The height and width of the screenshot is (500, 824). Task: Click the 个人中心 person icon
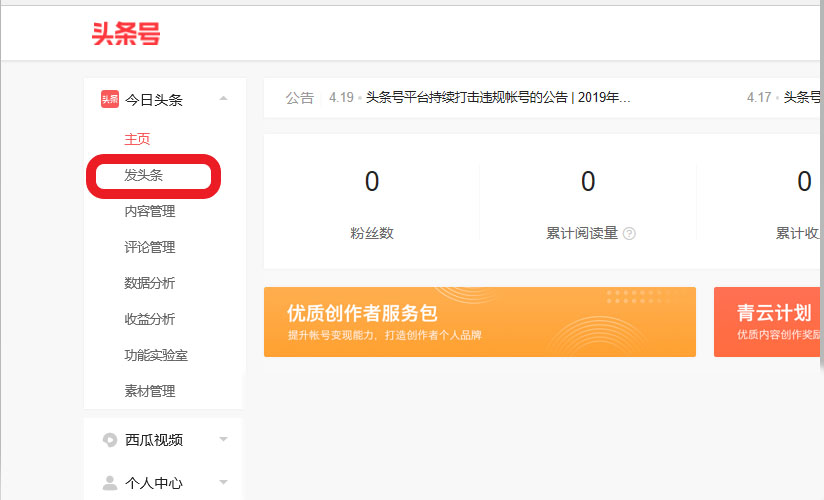click(110, 483)
